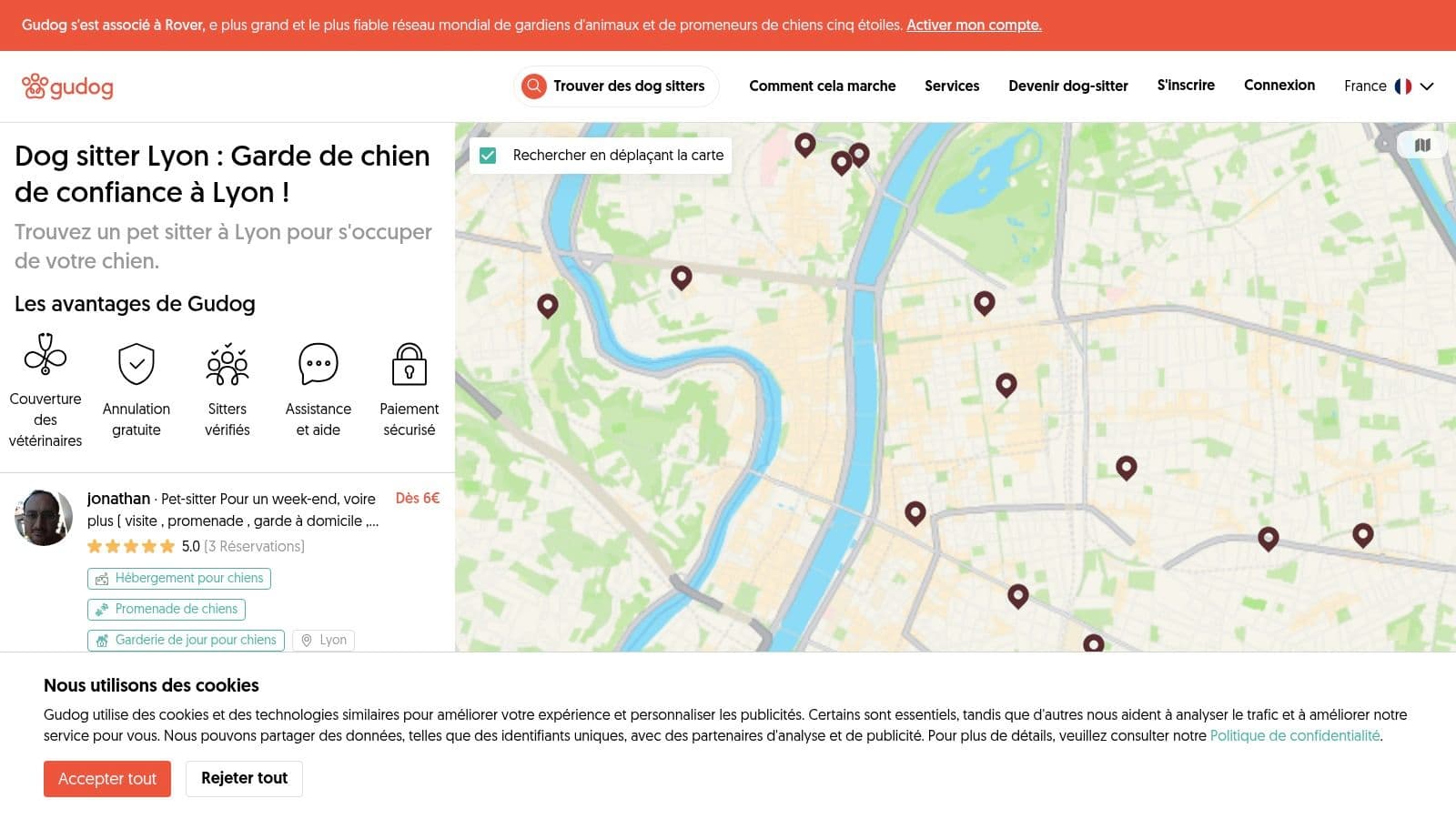
Task: Open the France country dropdown
Action: click(1388, 86)
